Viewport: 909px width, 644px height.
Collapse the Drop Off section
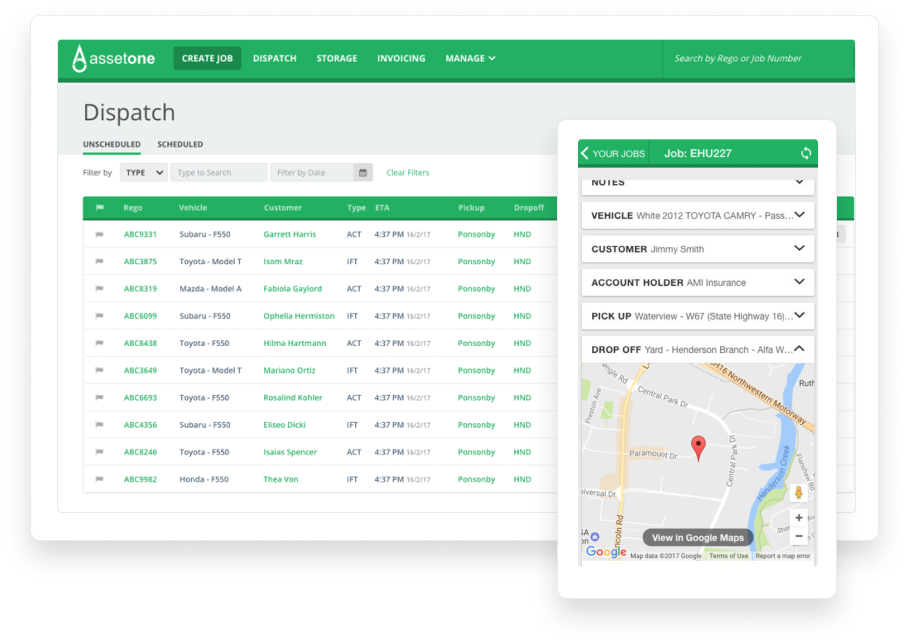[x=698, y=350]
